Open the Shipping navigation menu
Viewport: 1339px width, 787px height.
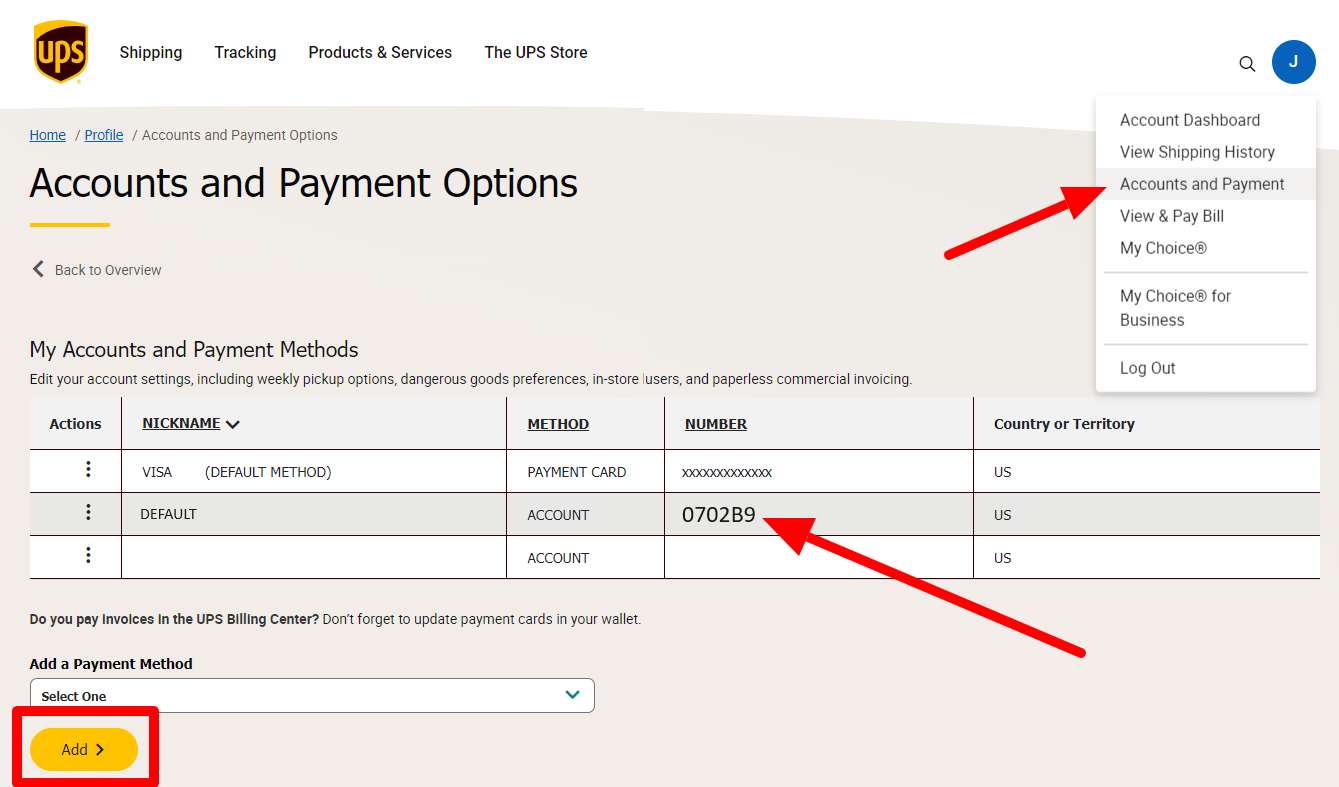151,52
